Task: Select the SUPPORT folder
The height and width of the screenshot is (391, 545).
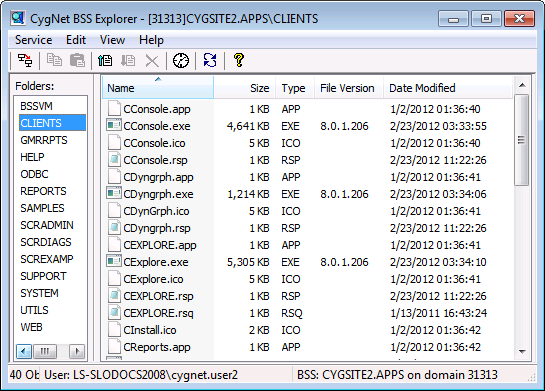Action: pos(43,276)
